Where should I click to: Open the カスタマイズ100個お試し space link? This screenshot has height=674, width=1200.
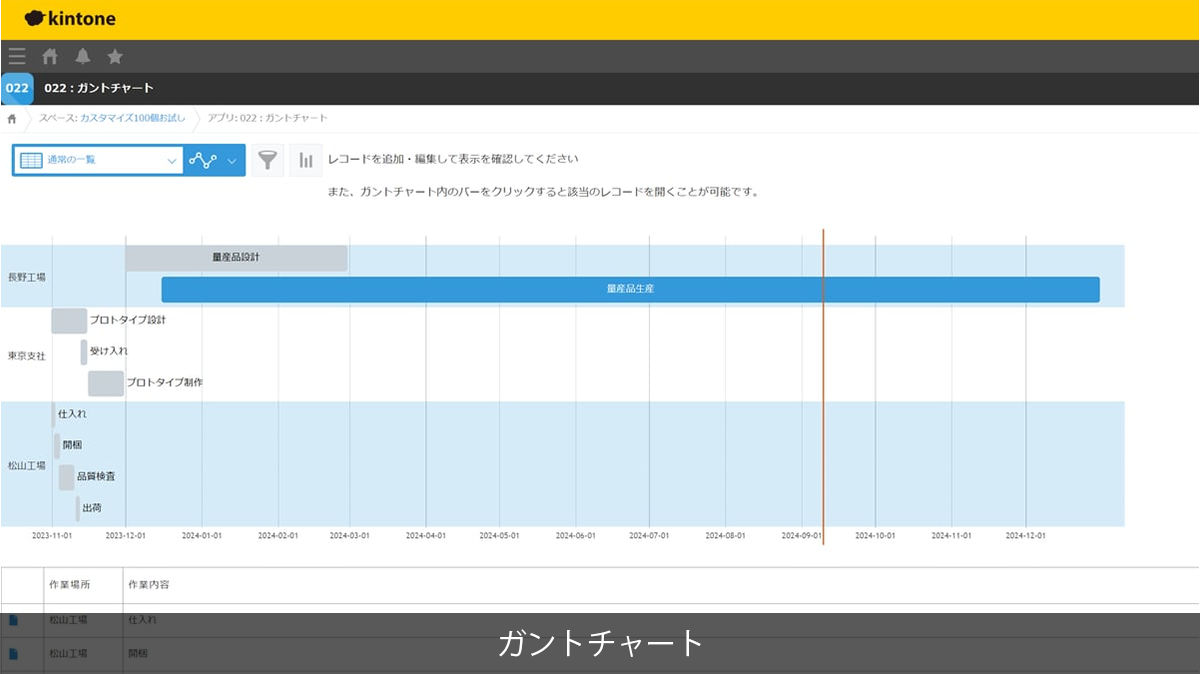click(133, 118)
